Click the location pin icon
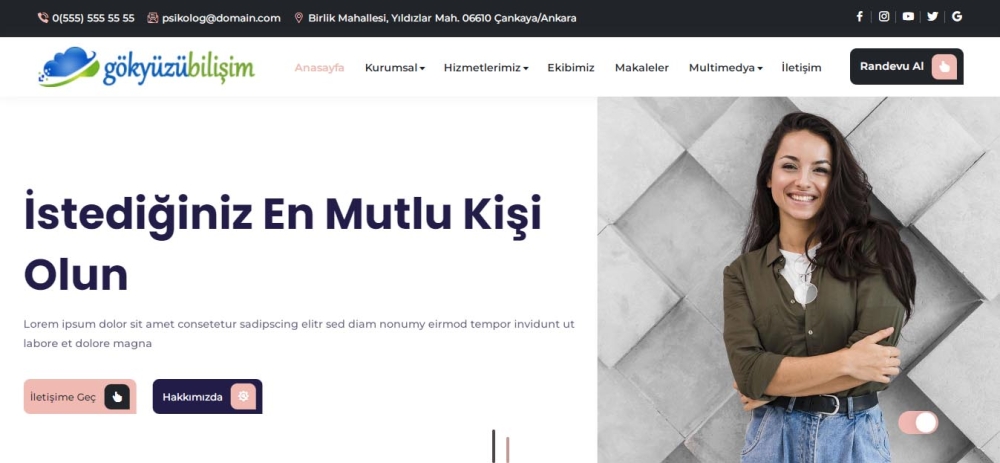 pos(298,18)
